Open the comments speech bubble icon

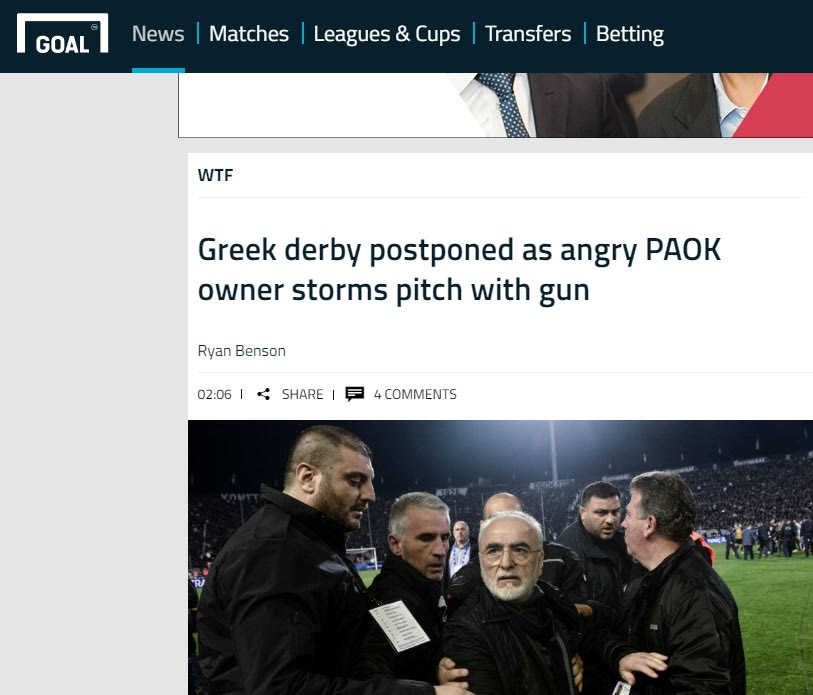355,394
